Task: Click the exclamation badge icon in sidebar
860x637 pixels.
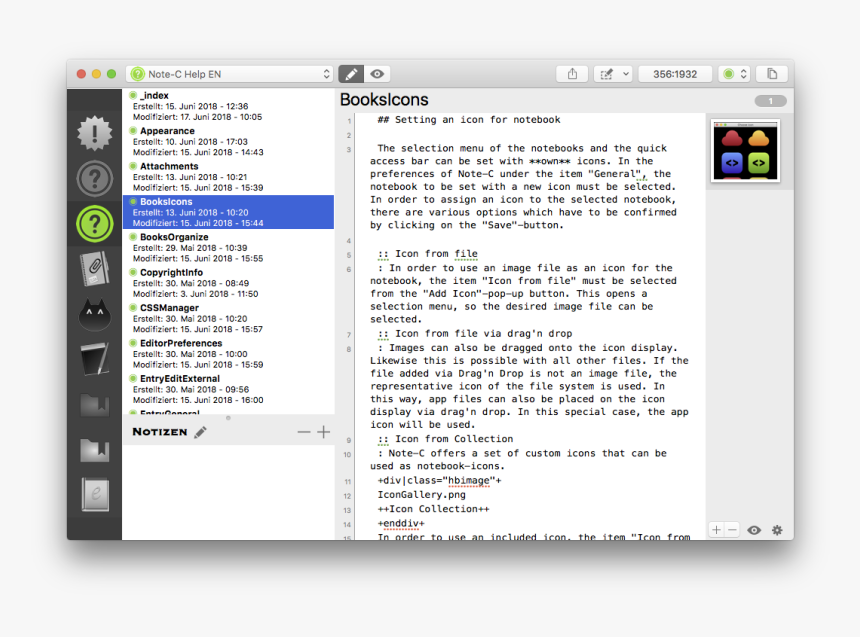Action: [94, 134]
